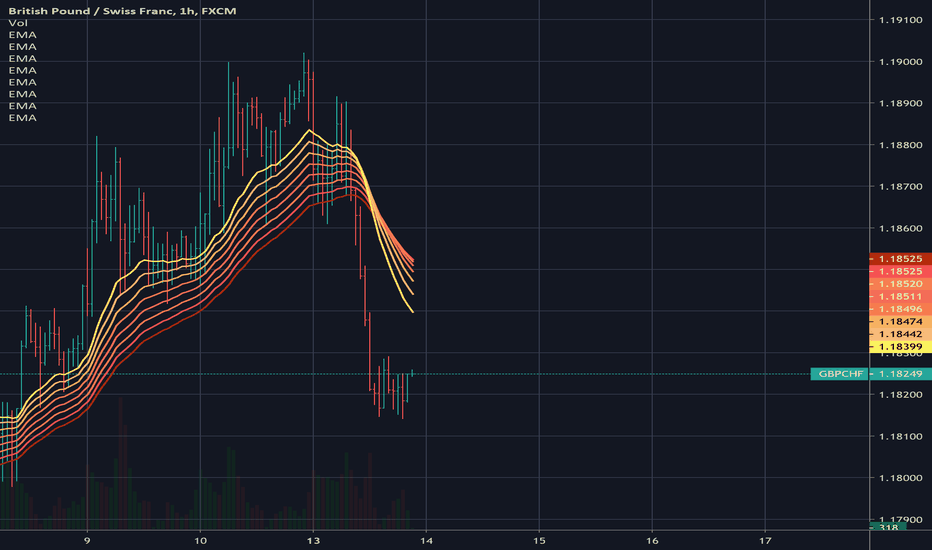Image resolution: width=932 pixels, height=550 pixels.
Task: Click the EMA value label 1.18520
Action: click(900, 284)
